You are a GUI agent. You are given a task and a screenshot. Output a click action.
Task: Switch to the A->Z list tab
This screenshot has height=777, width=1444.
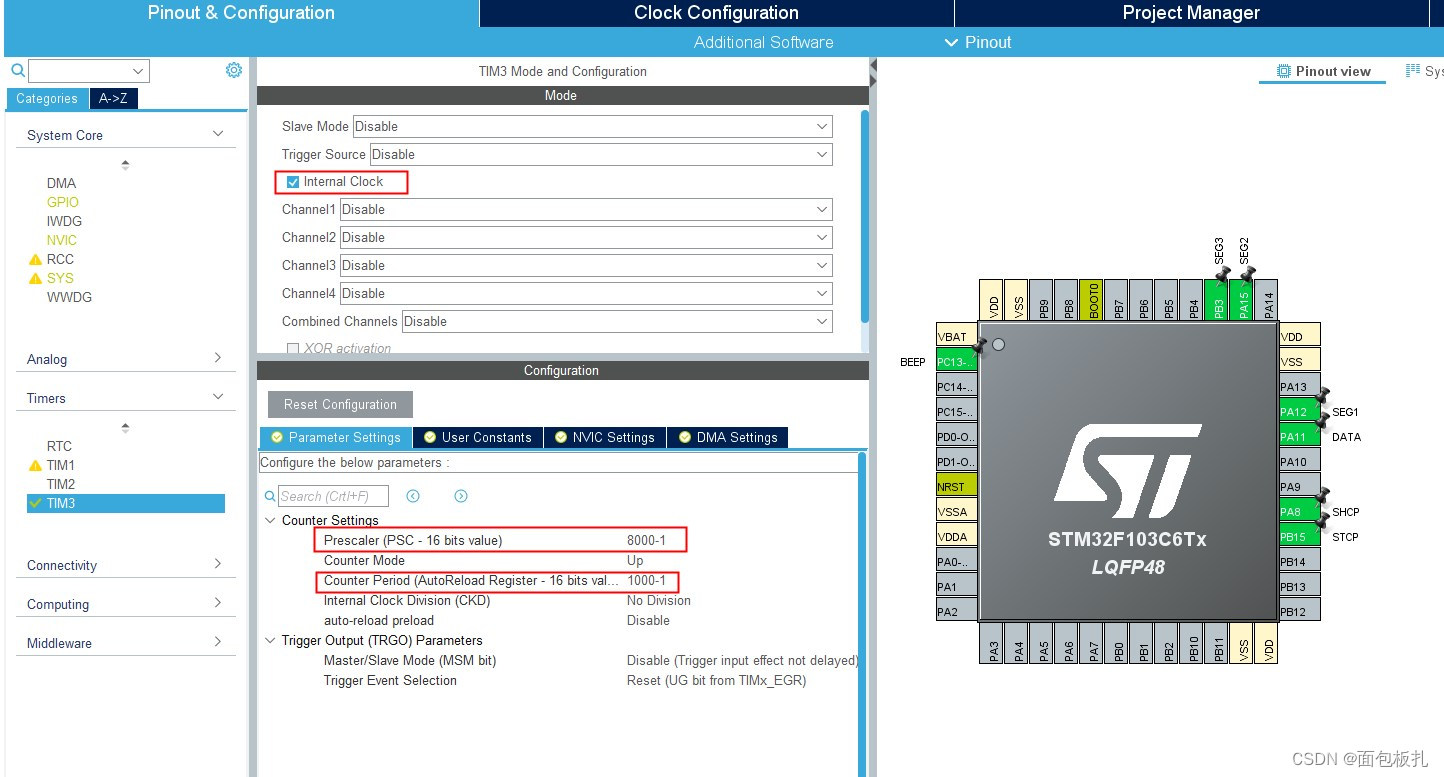click(114, 98)
